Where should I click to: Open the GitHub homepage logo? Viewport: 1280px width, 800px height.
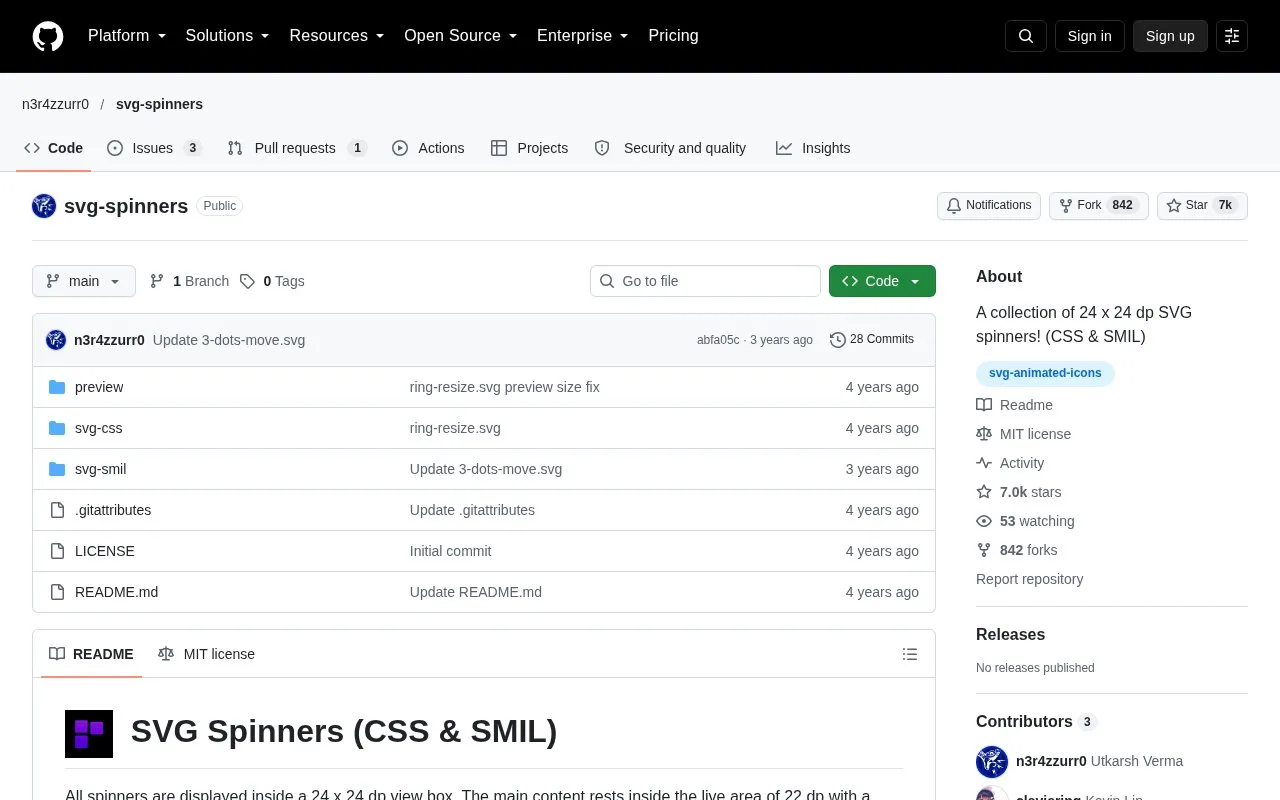[48, 36]
